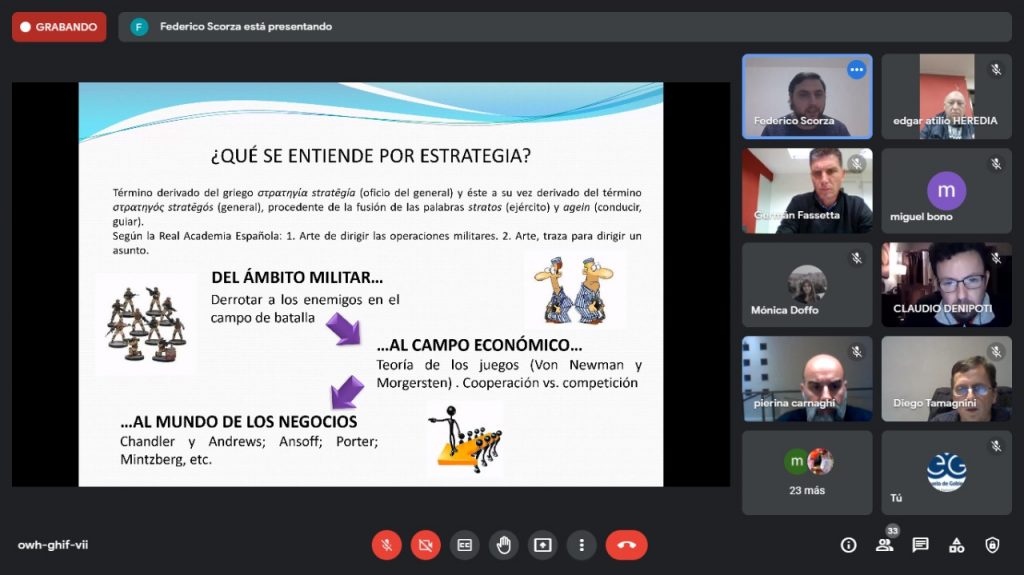Viewport: 1024px width, 575px height.
Task: Expand the "23 más" participants tile
Action: [x=806, y=472]
